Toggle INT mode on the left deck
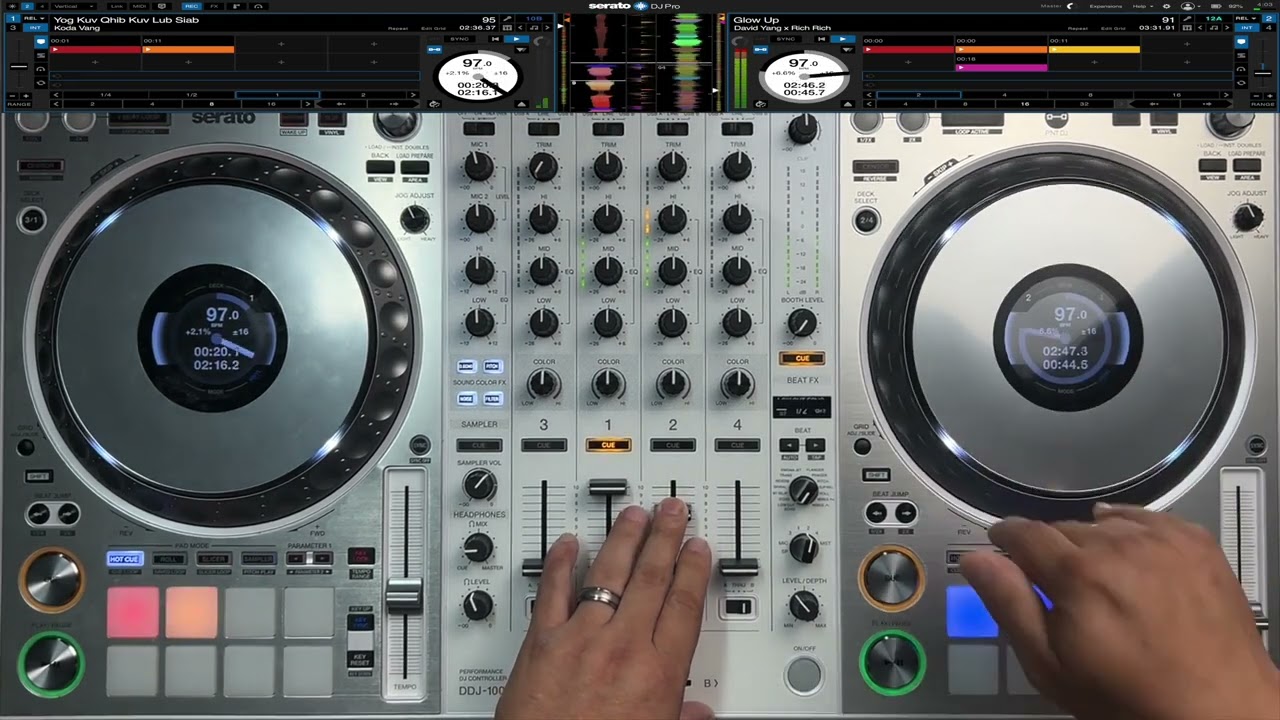 click(x=35, y=28)
